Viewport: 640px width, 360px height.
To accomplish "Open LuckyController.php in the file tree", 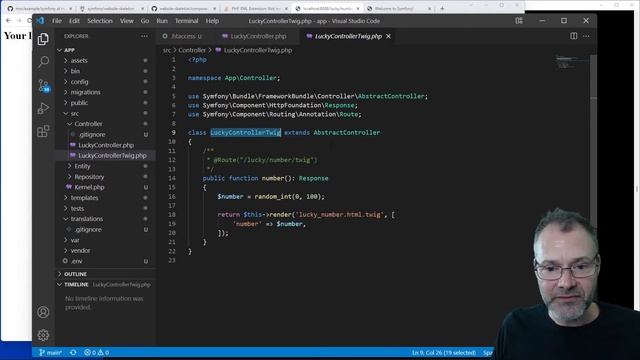I will point(105,145).
